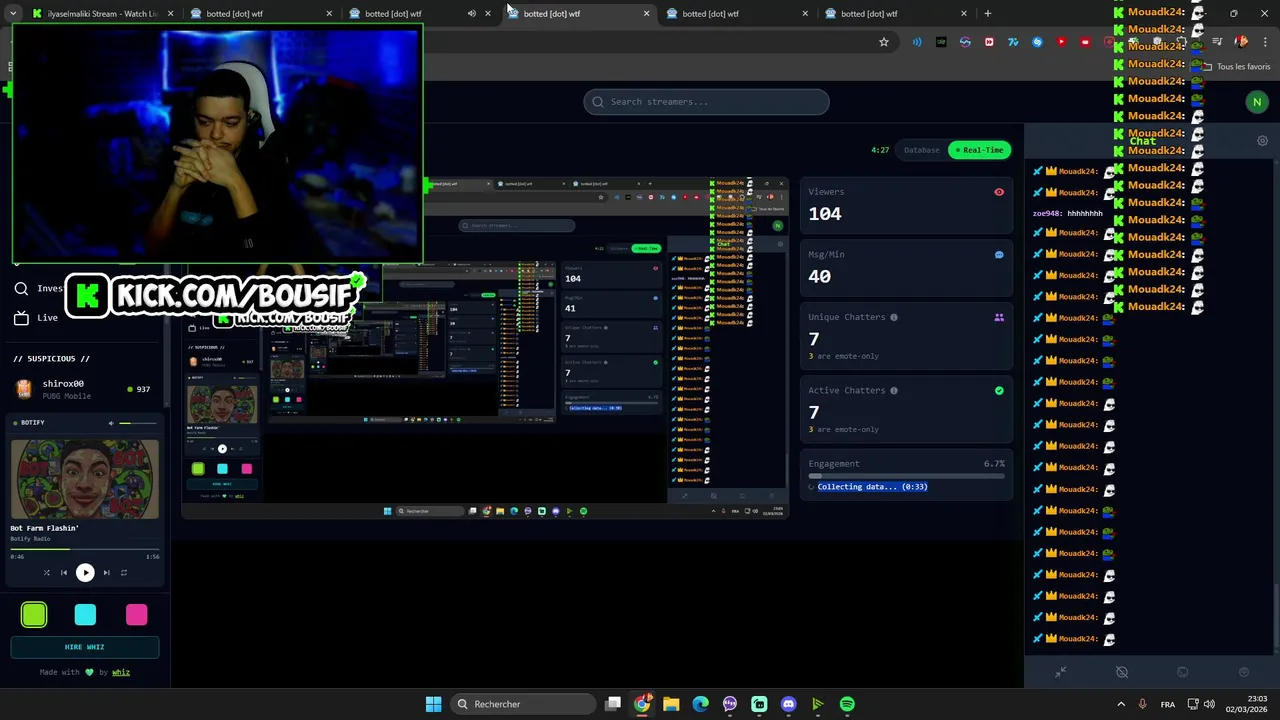The image size is (1280, 720).
Task: Show info for Active Chatters
Action: click(x=894, y=391)
